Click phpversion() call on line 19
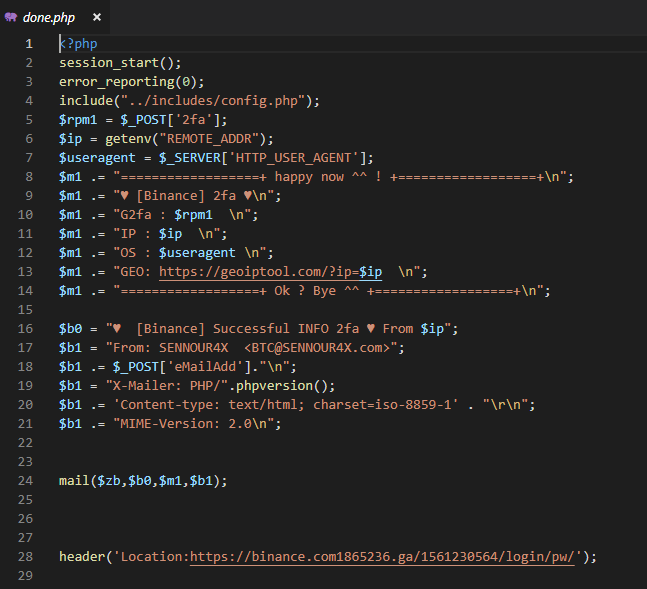The height and width of the screenshot is (589, 647). pyautogui.click(x=282, y=386)
